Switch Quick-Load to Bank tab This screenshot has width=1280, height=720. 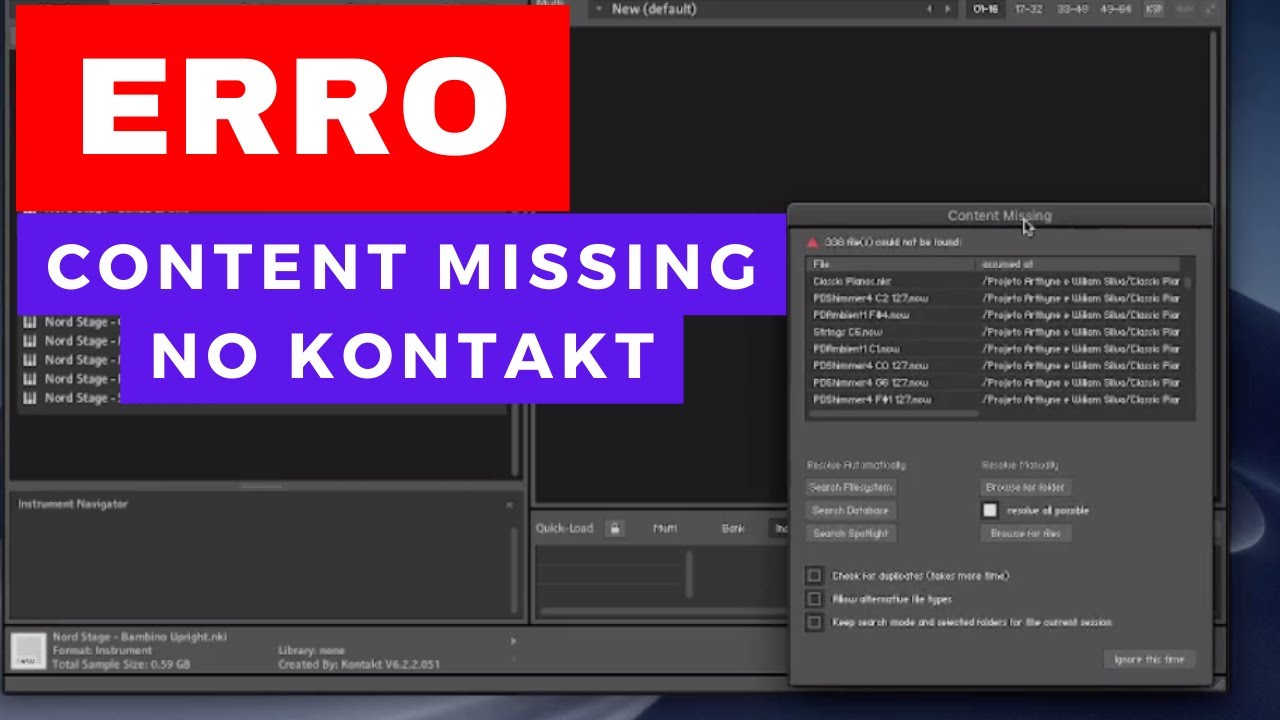733,528
